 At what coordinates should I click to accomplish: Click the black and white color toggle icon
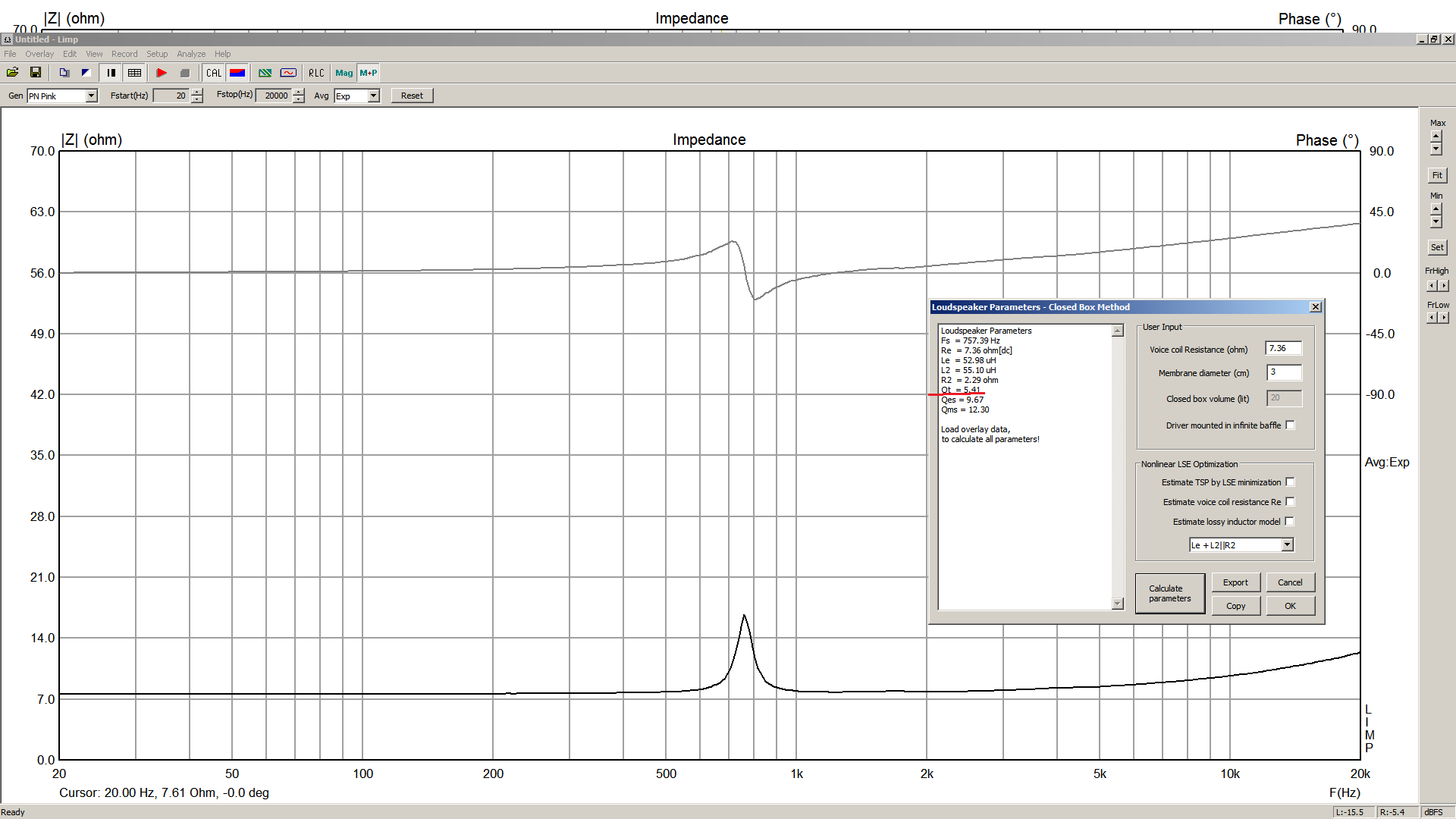86,73
